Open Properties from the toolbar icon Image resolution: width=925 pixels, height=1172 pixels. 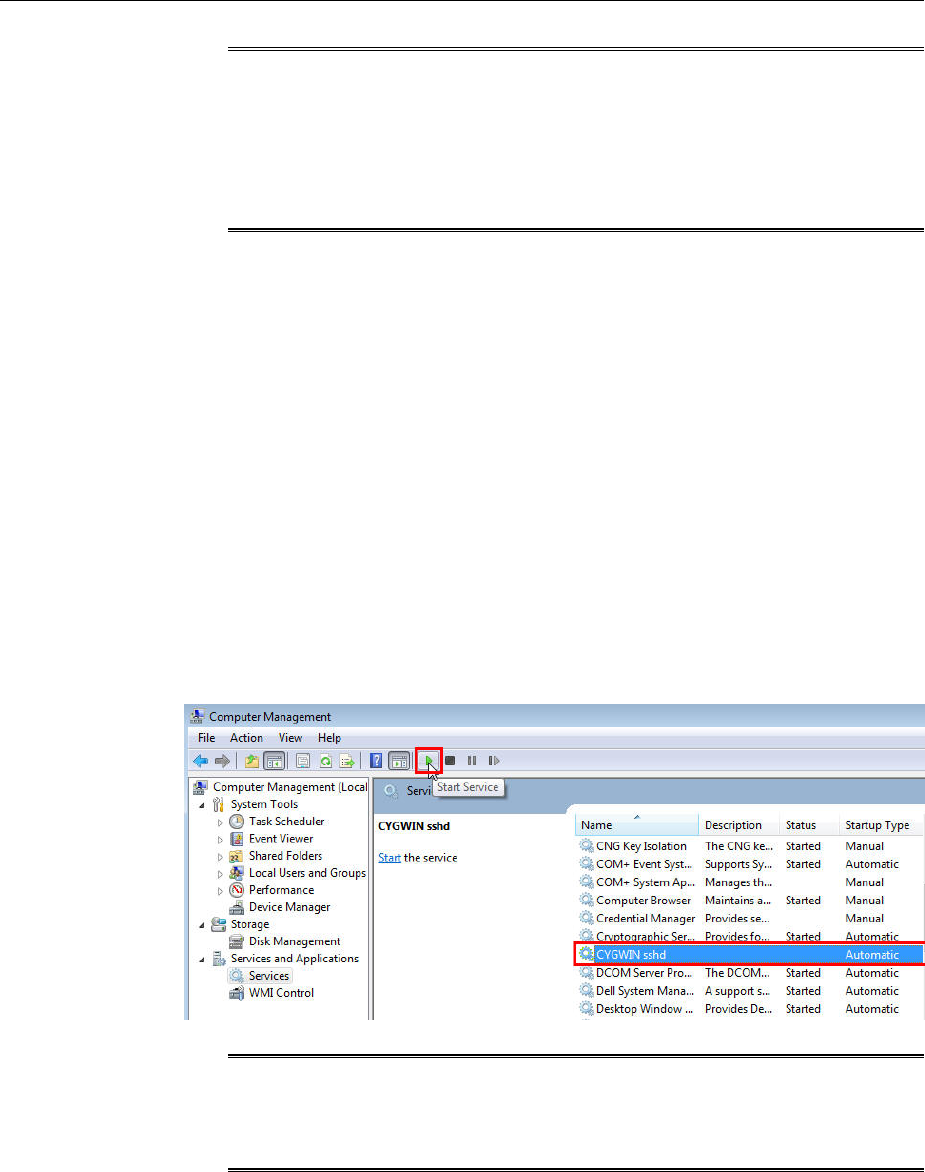[303, 761]
